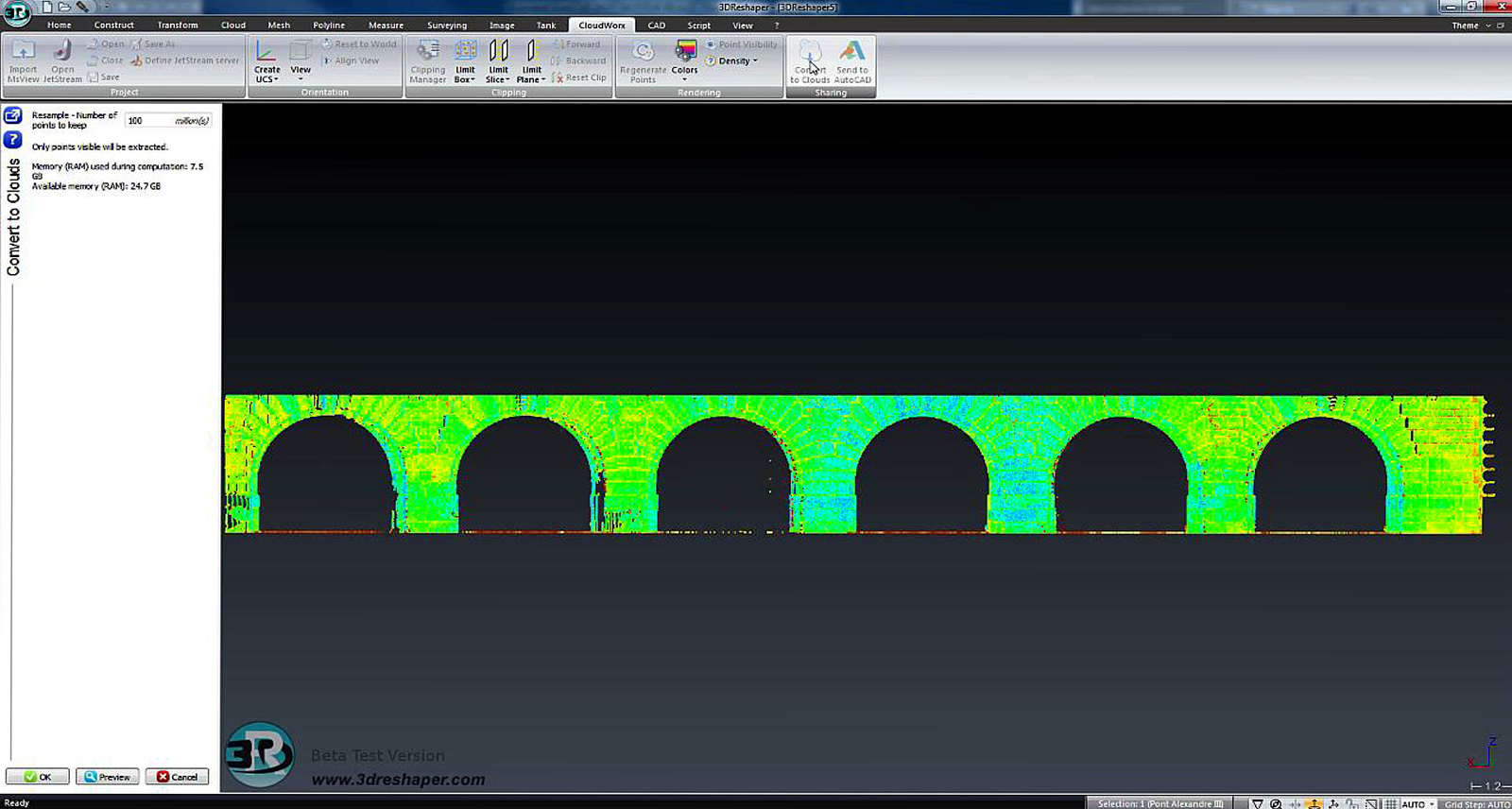Toggle the grid icon in the status bar
Screen dimensions: 1512x809
pos(1390,803)
